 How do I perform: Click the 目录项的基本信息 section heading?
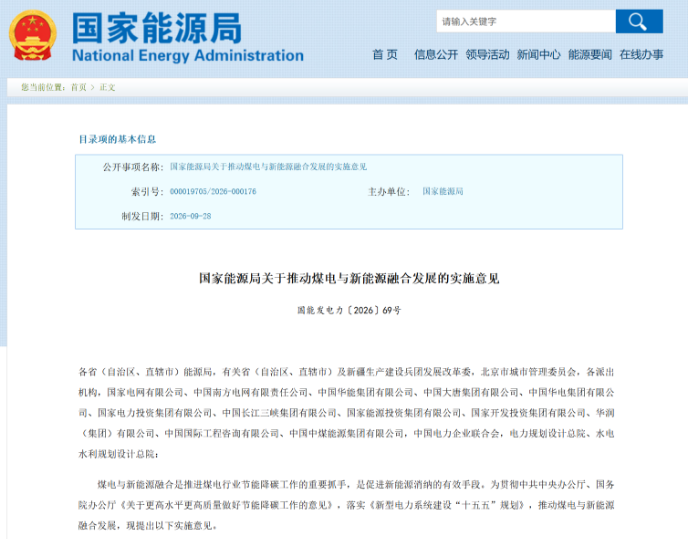tap(117, 139)
